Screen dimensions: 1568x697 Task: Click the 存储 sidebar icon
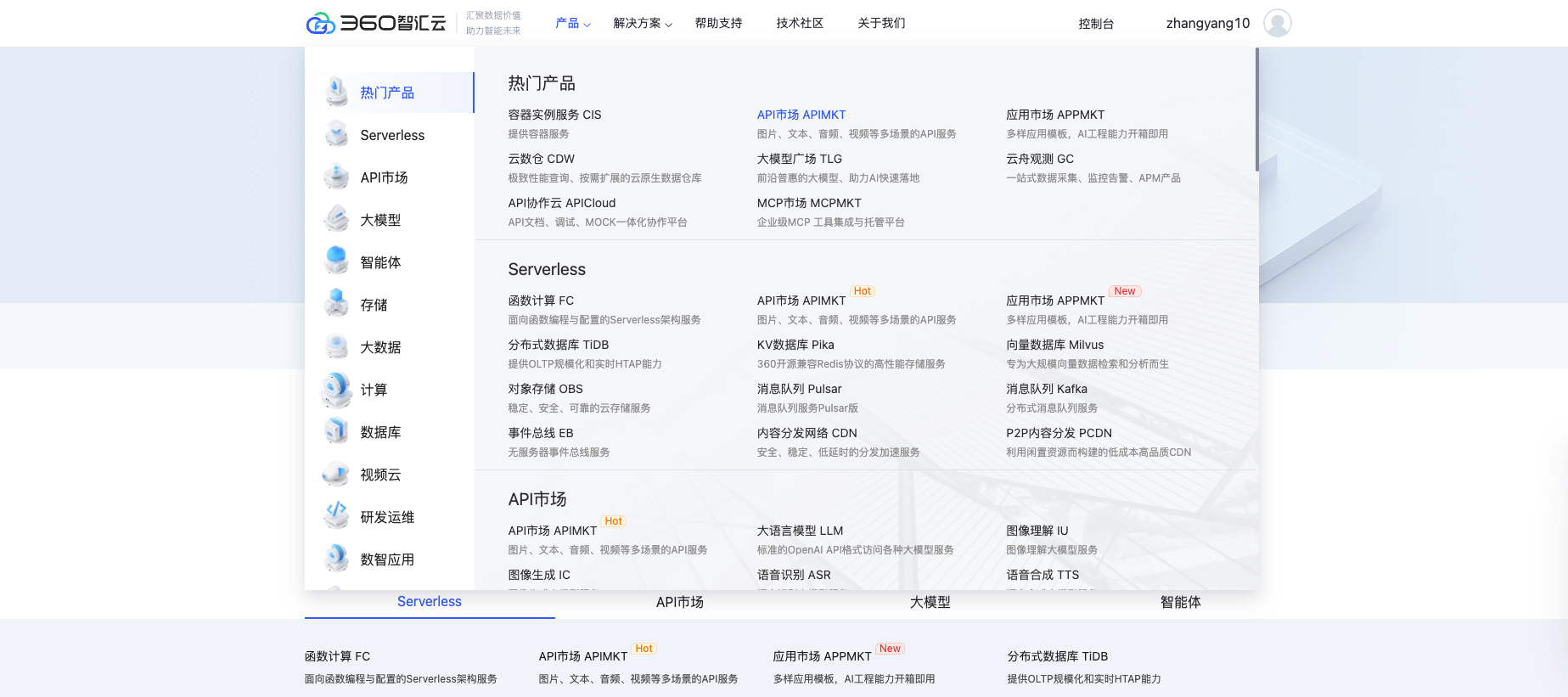click(x=337, y=304)
